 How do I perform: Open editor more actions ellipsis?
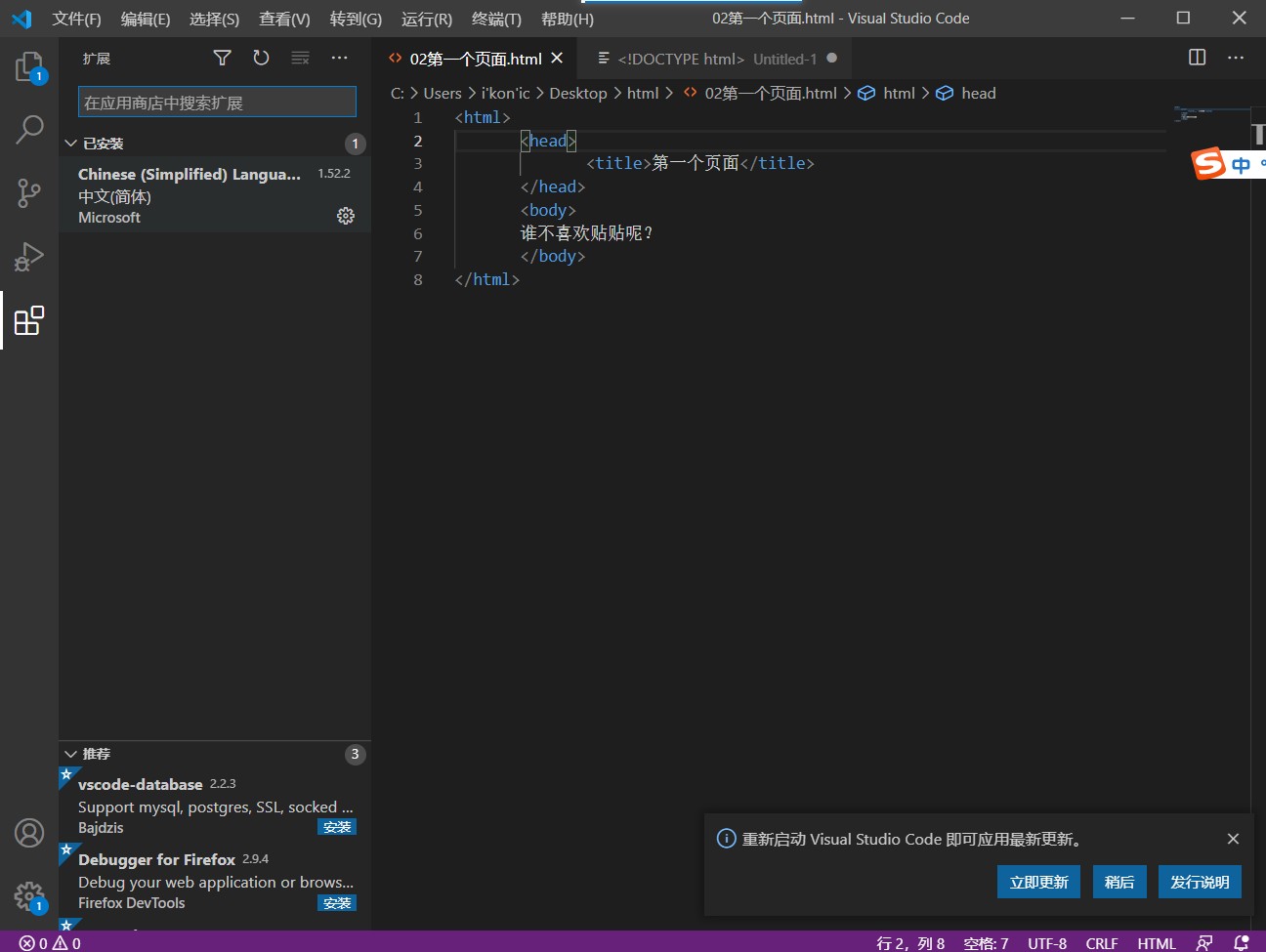pyautogui.click(x=1236, y=58)
